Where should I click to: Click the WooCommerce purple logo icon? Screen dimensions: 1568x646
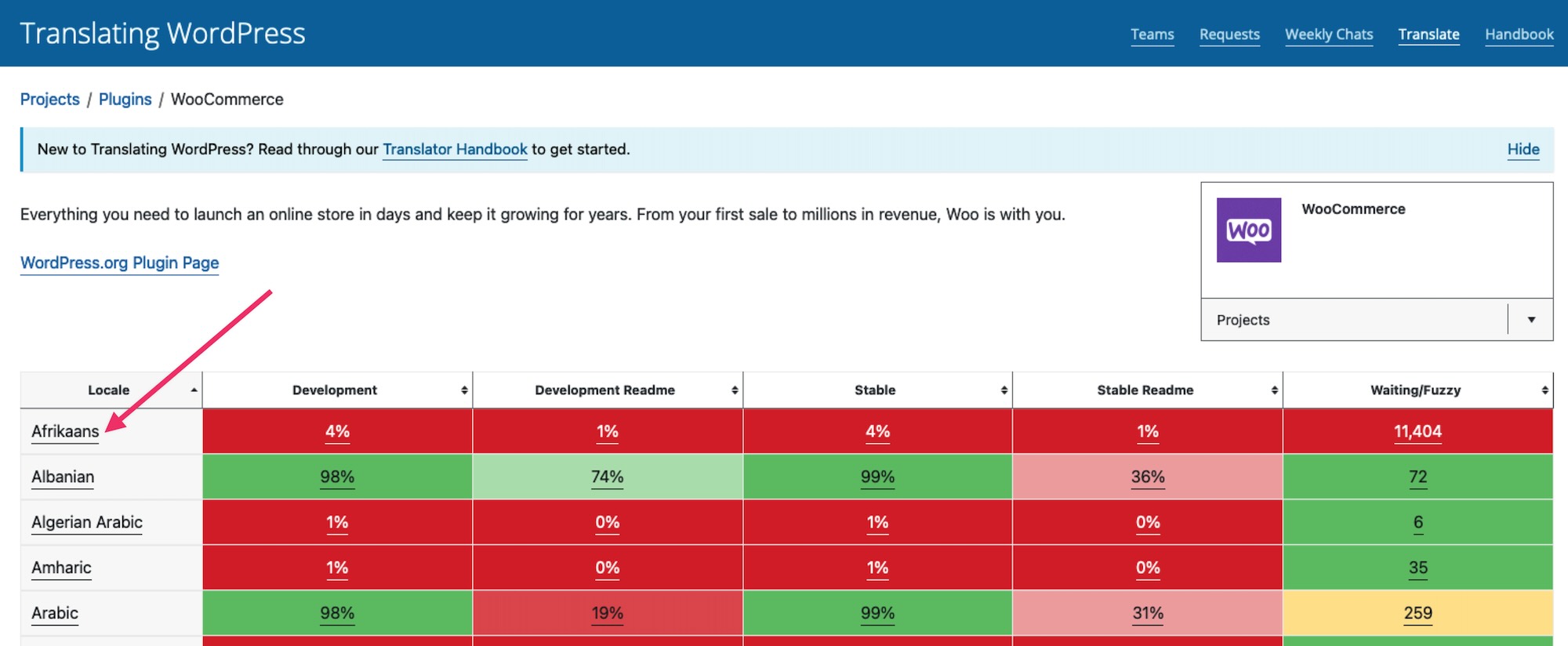coord(1249,230)
